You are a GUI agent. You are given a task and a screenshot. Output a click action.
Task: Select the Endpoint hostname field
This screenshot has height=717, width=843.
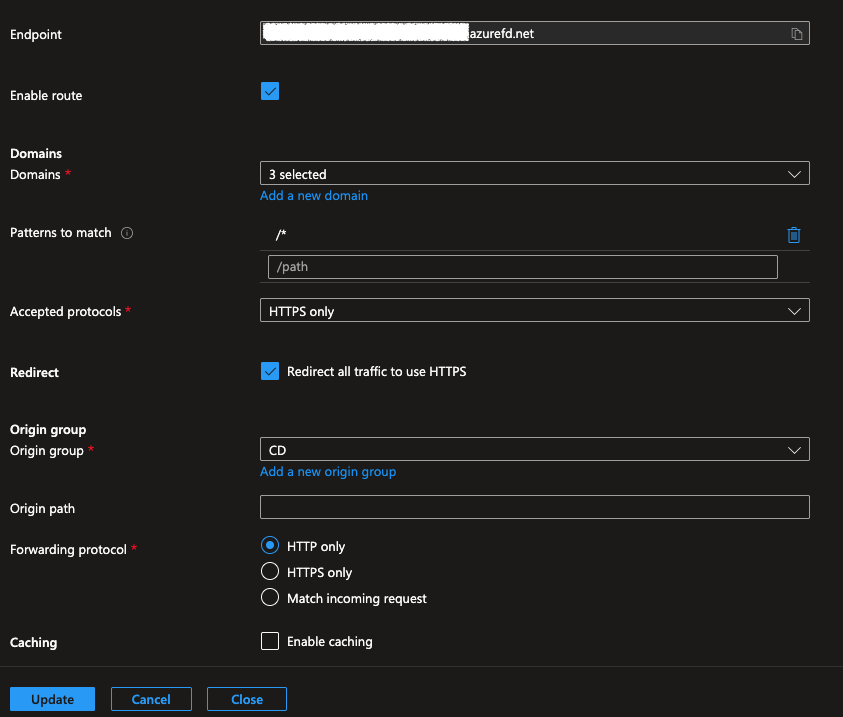pos(534,33)
